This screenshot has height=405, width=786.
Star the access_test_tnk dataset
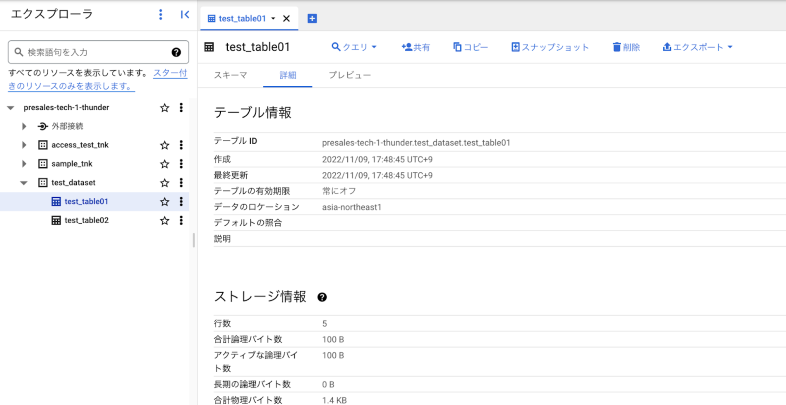164,145
